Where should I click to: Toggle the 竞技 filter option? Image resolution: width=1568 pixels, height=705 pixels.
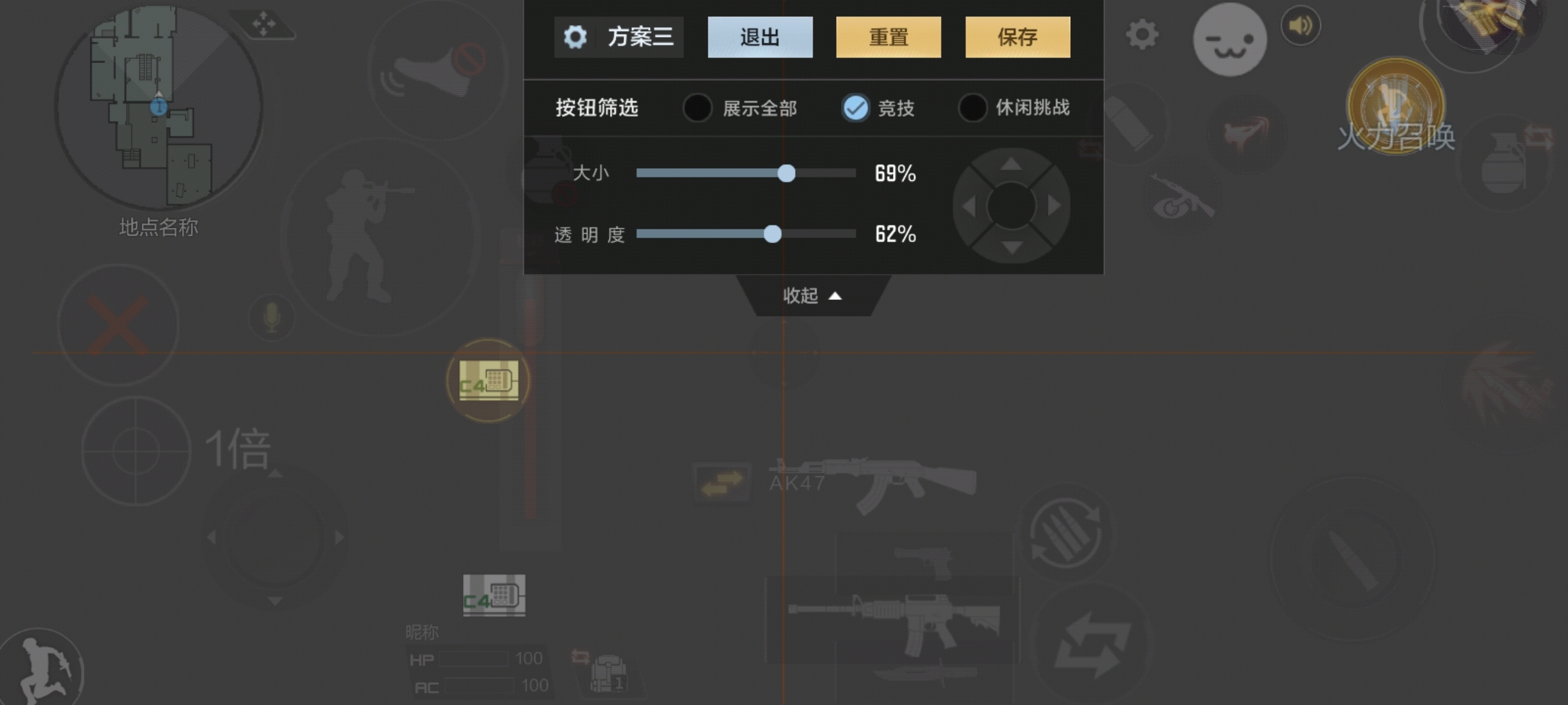878,108
